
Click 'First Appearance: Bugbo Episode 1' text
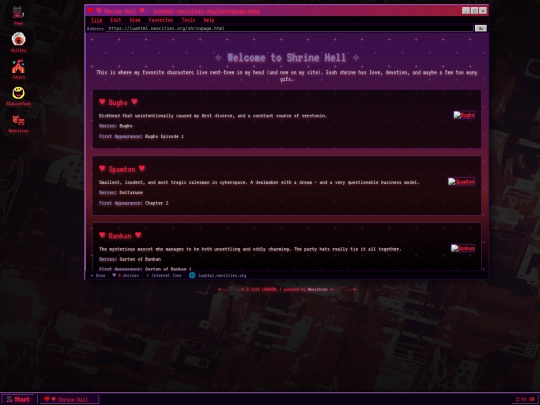coord(141,136)
